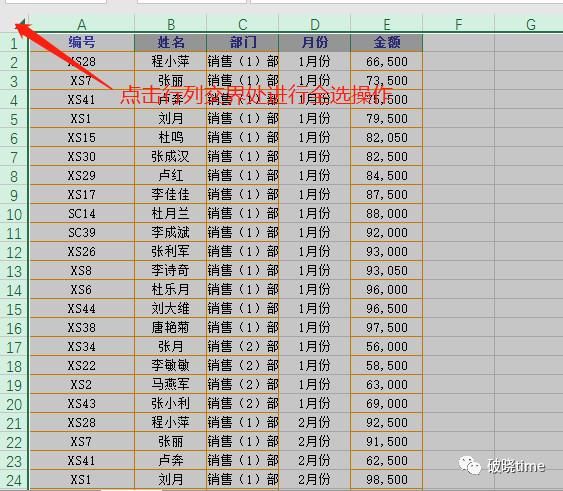
Task: Select column E header
Action: pyautogui.click(x=387, y=24)
